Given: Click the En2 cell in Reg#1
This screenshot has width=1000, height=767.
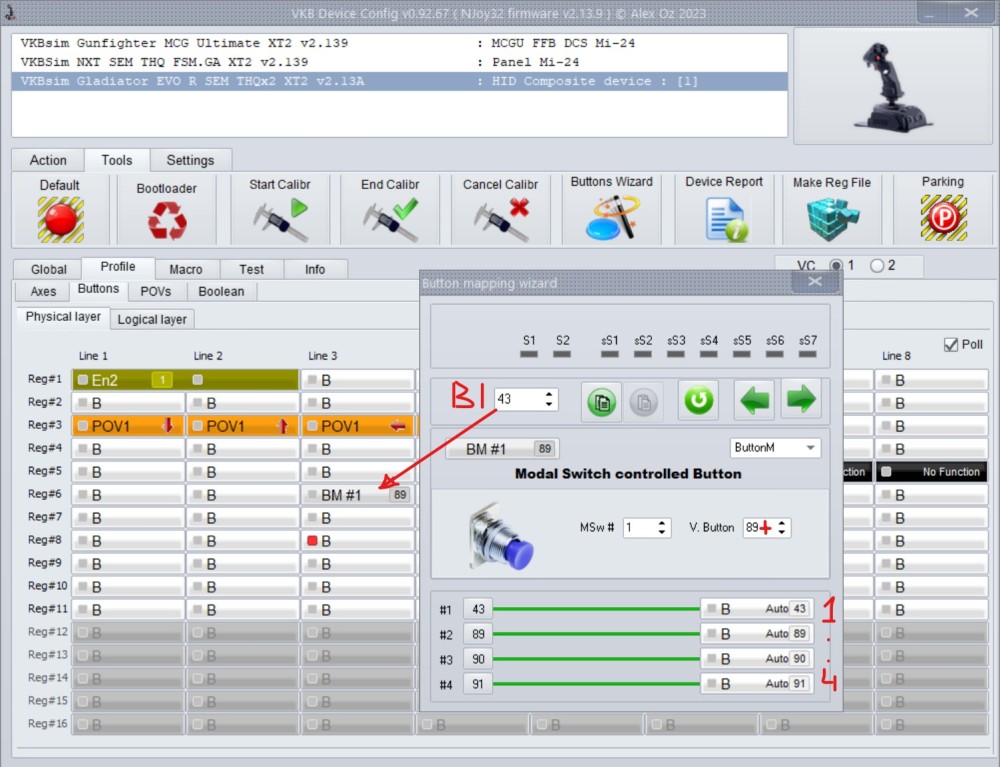Looking at the screenshot, I should pos(185,380).
